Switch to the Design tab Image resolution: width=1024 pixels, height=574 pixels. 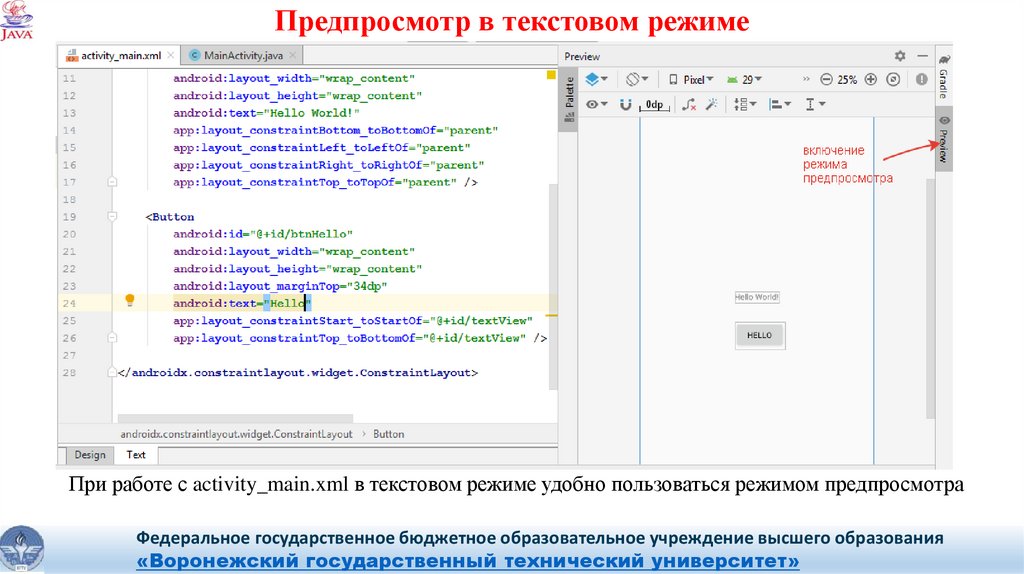89,455
